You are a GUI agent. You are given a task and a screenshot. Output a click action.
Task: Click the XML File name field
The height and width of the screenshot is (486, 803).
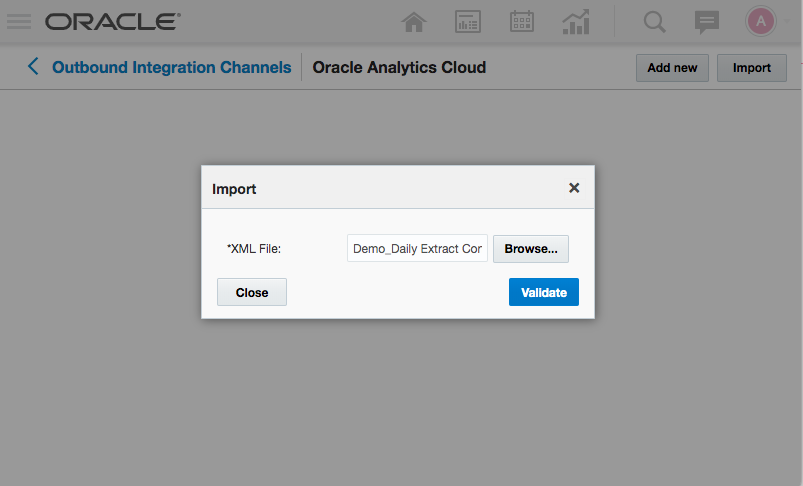pyautogui.click(x=417, y=248)
